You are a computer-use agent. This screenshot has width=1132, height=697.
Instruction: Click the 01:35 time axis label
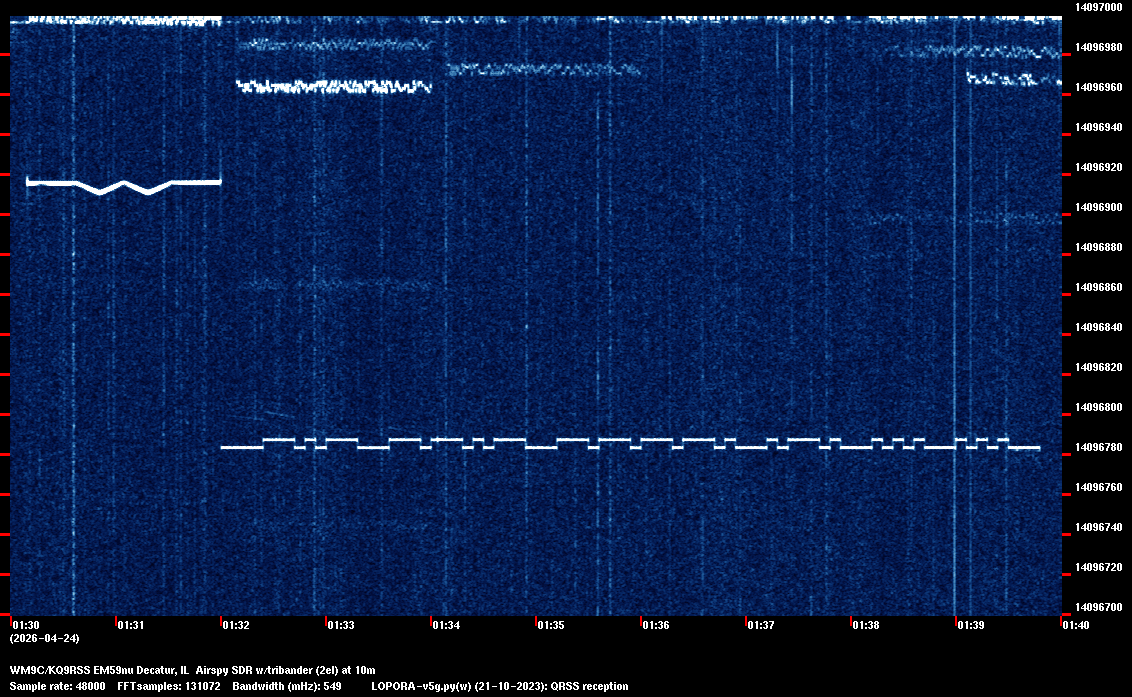click(551, 625)
